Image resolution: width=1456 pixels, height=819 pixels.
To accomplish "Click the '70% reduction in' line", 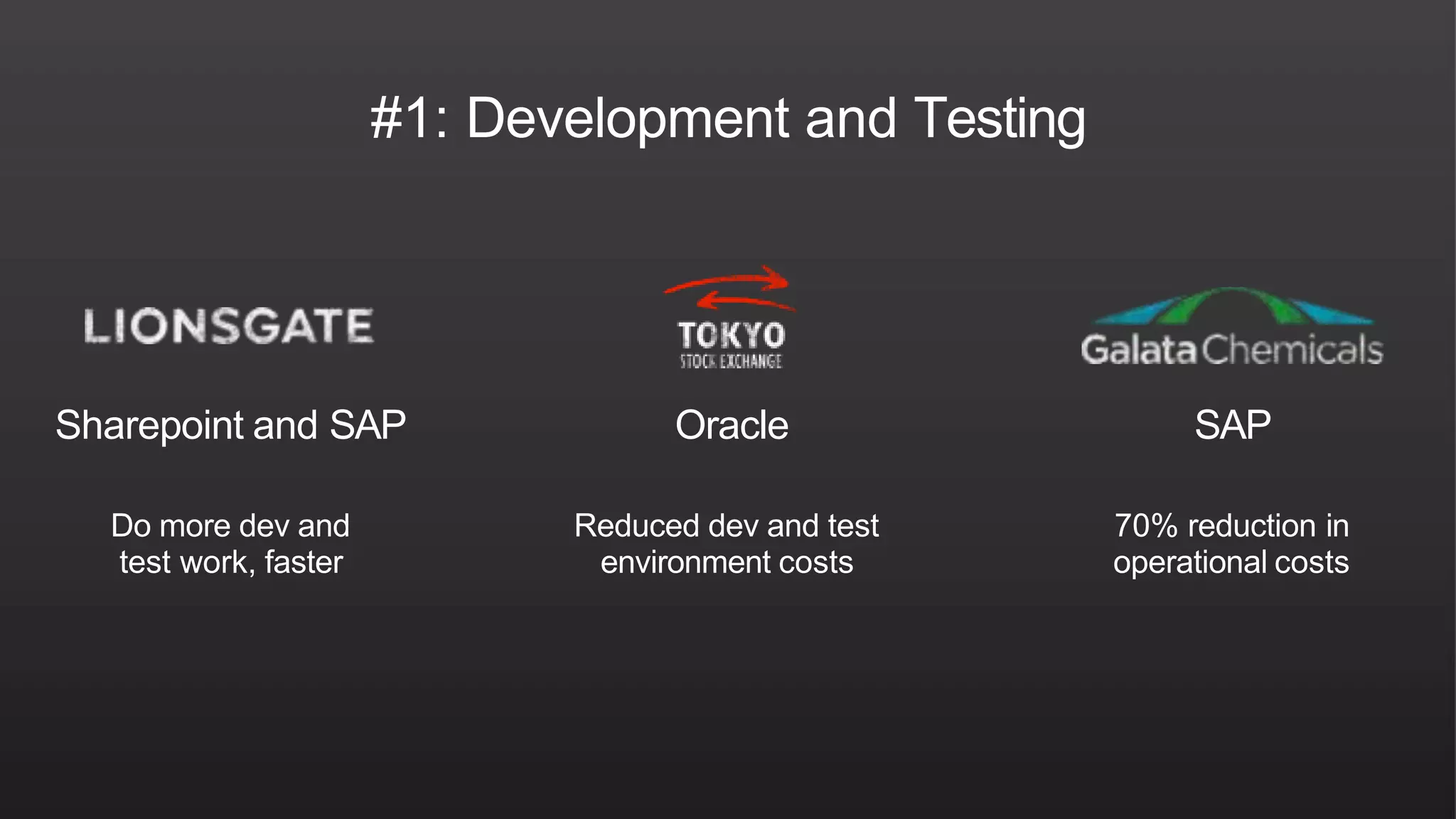I will [x=1231, y=526].
